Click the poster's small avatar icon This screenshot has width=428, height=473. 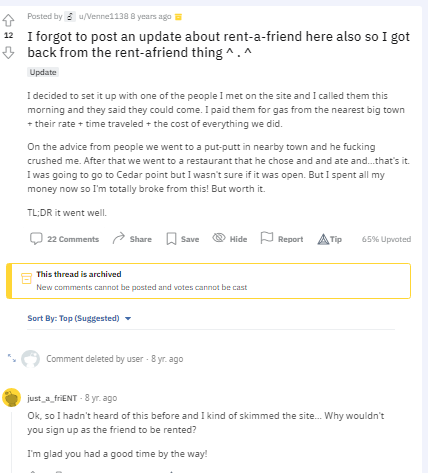click(70, 16)
